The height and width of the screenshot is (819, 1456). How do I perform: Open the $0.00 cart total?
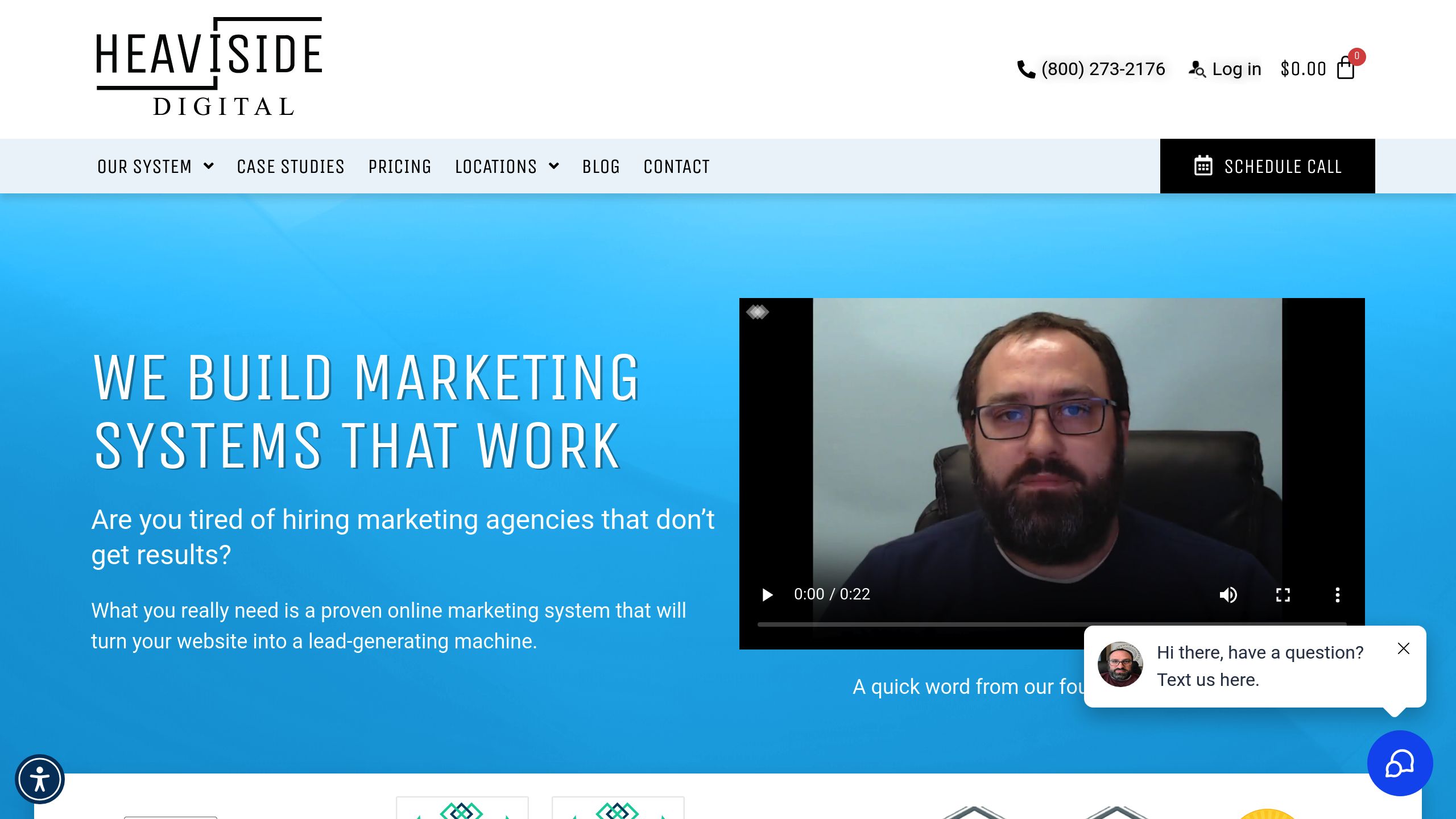point(1303,69)
